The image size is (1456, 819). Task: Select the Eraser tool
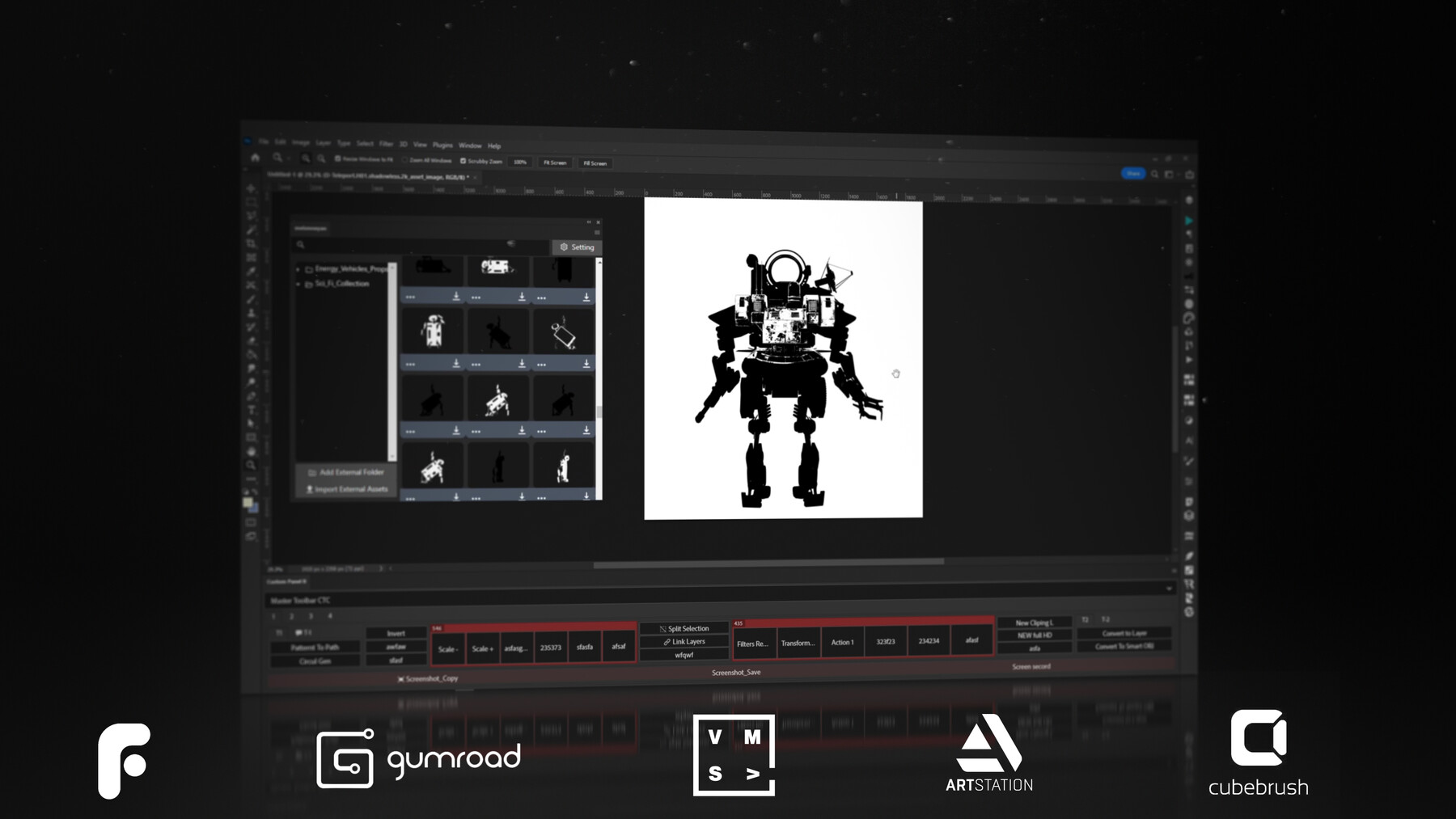(x=251, y=340)
